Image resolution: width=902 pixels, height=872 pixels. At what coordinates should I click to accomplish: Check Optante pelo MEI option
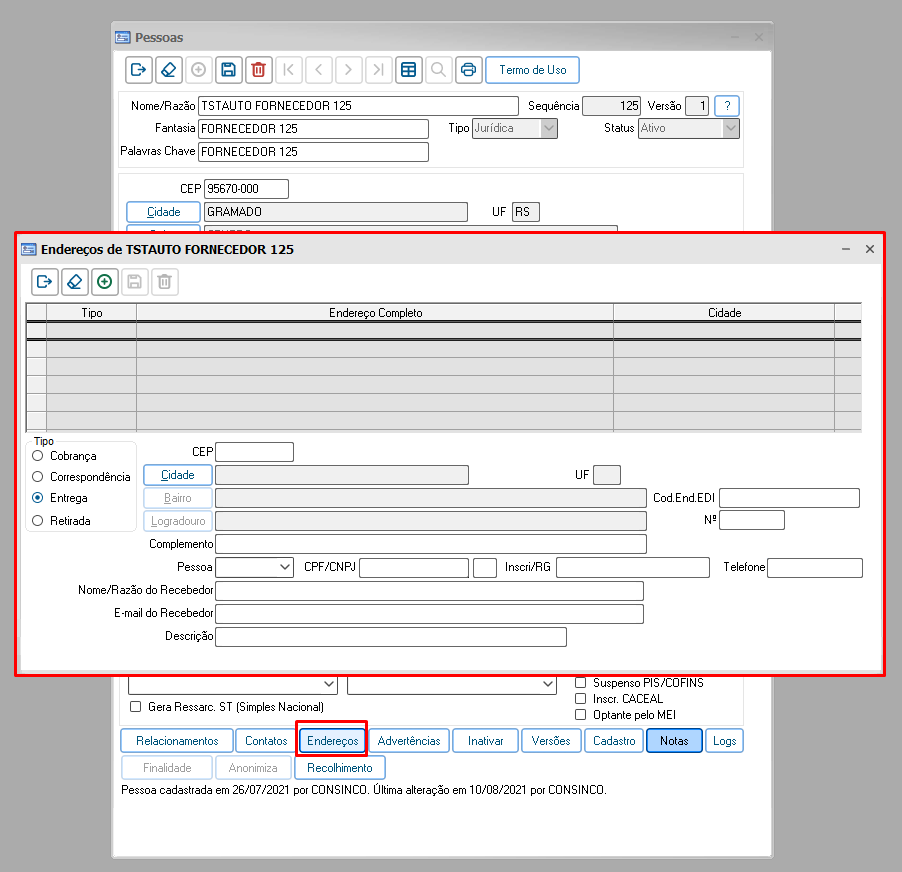coord(581,715)
